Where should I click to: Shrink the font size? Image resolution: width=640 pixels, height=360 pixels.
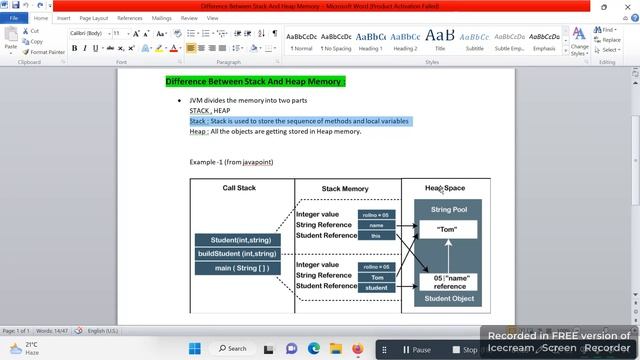(x=146, y=33)
